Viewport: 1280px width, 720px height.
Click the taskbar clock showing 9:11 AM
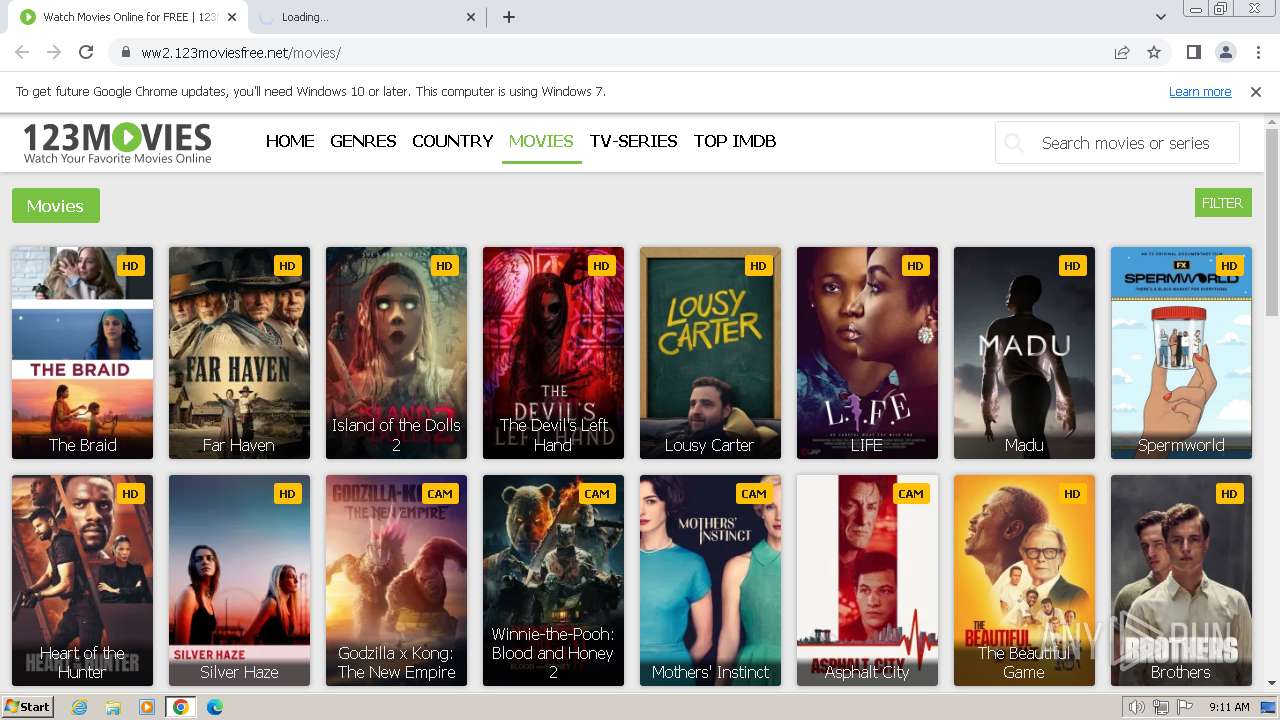coord(1229,707)
